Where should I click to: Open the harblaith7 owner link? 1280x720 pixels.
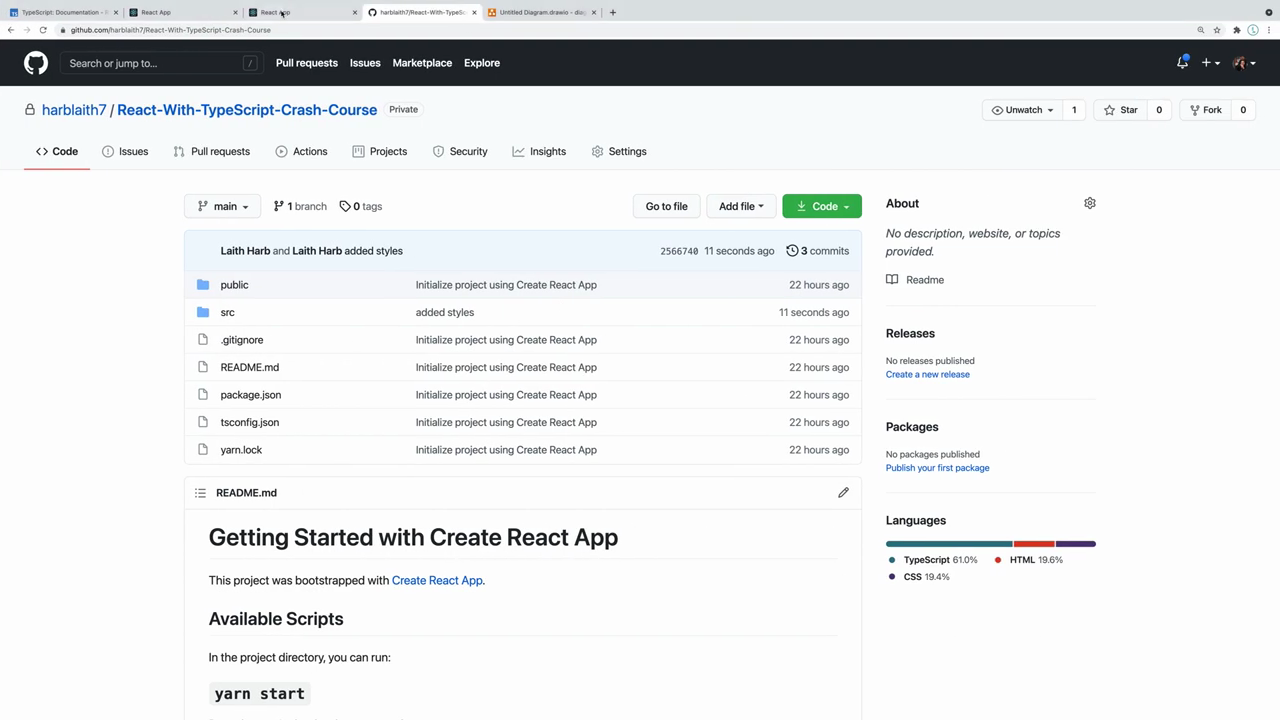pos(74,110)
